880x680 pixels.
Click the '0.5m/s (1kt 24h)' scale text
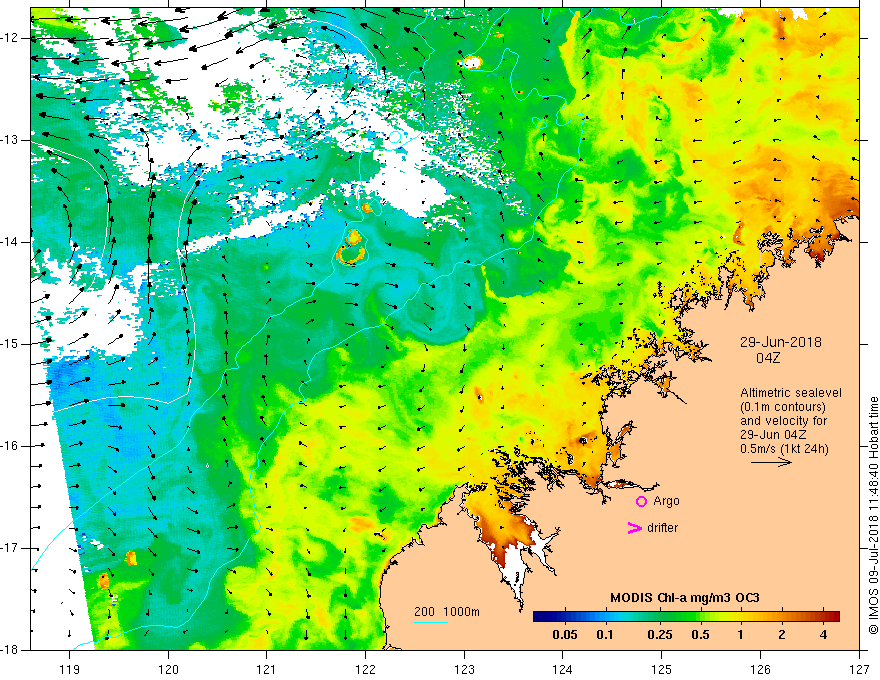(x=784, y=449)
